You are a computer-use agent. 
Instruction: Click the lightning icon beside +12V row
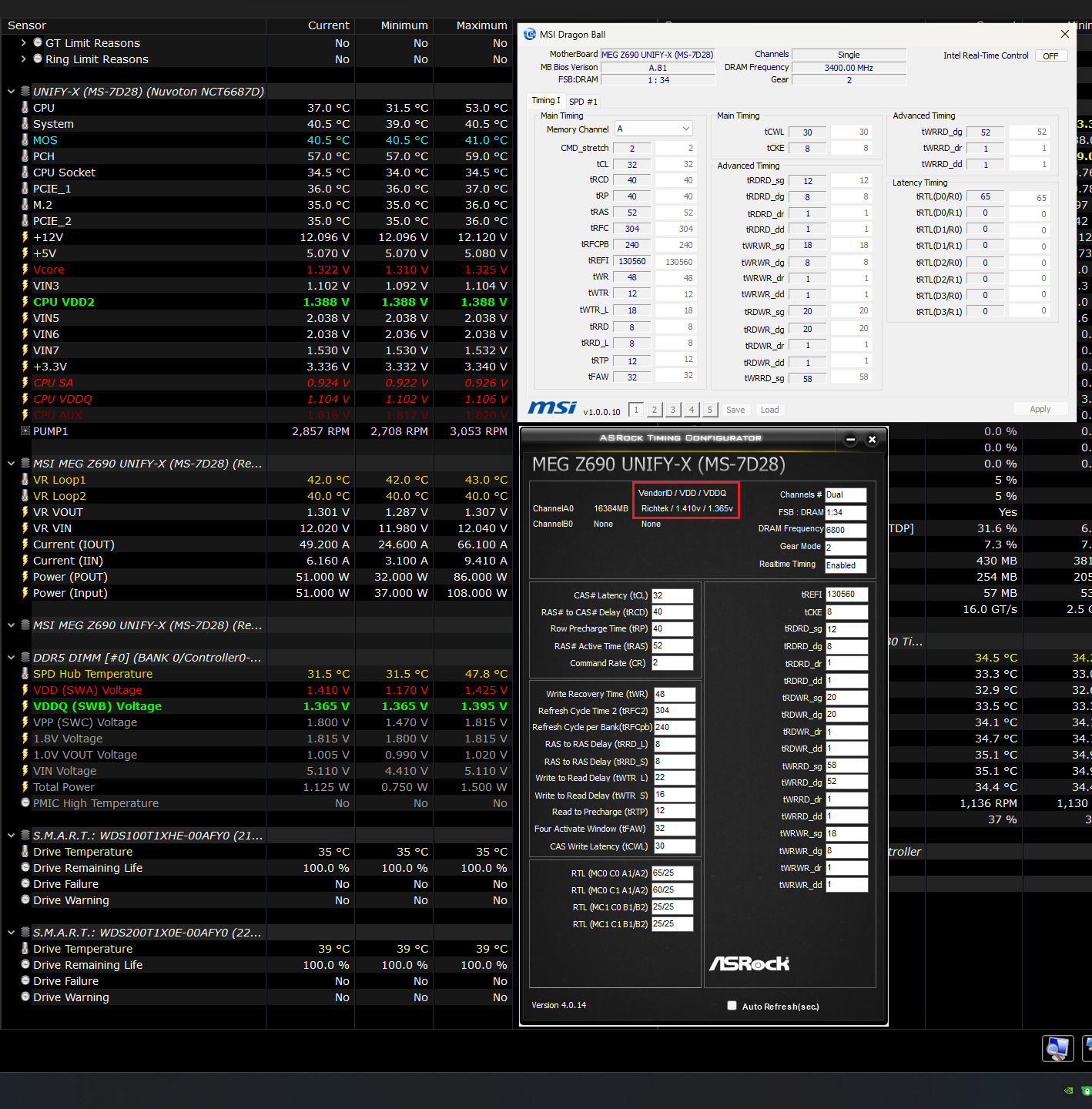25,237
